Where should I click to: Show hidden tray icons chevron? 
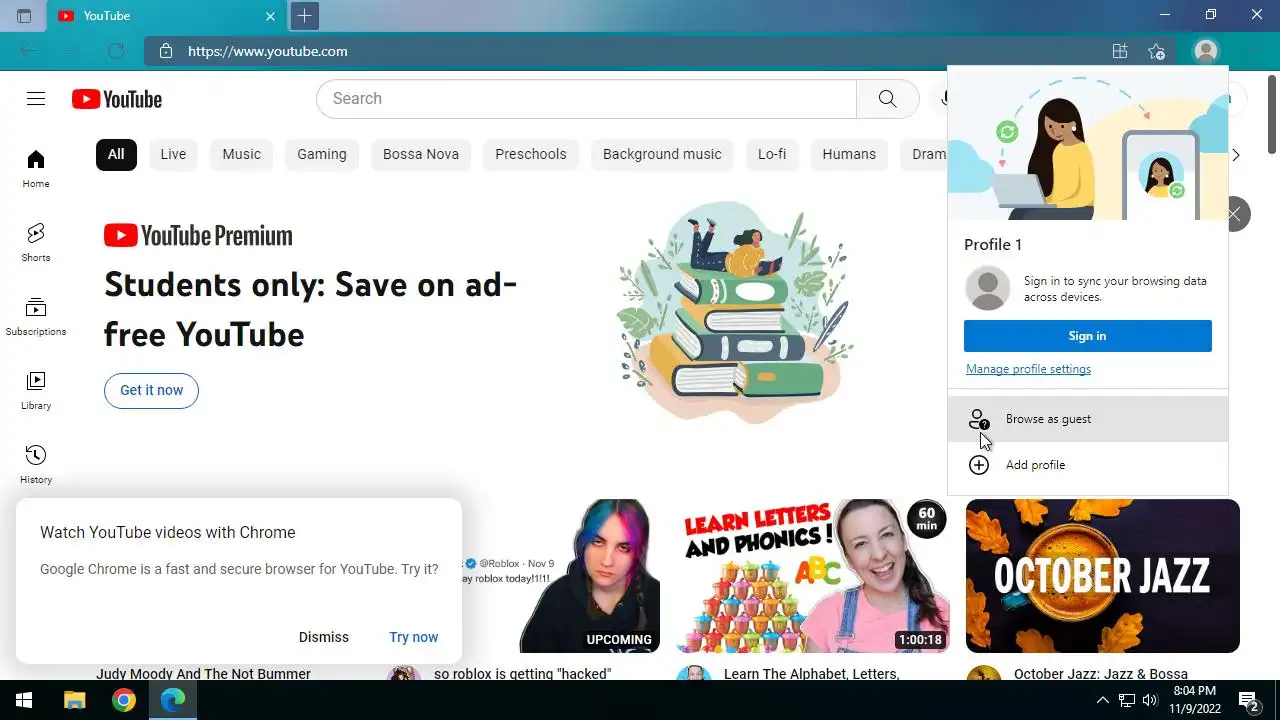(x=1103, y=700)
